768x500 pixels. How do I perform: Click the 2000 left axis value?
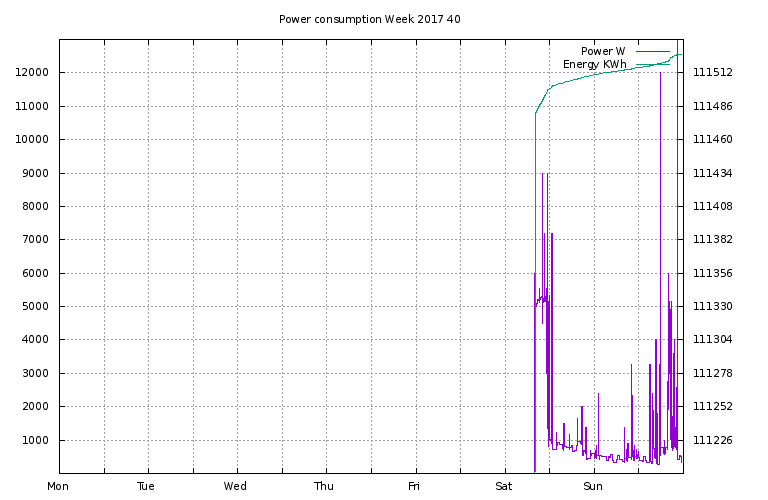[35, 406]
